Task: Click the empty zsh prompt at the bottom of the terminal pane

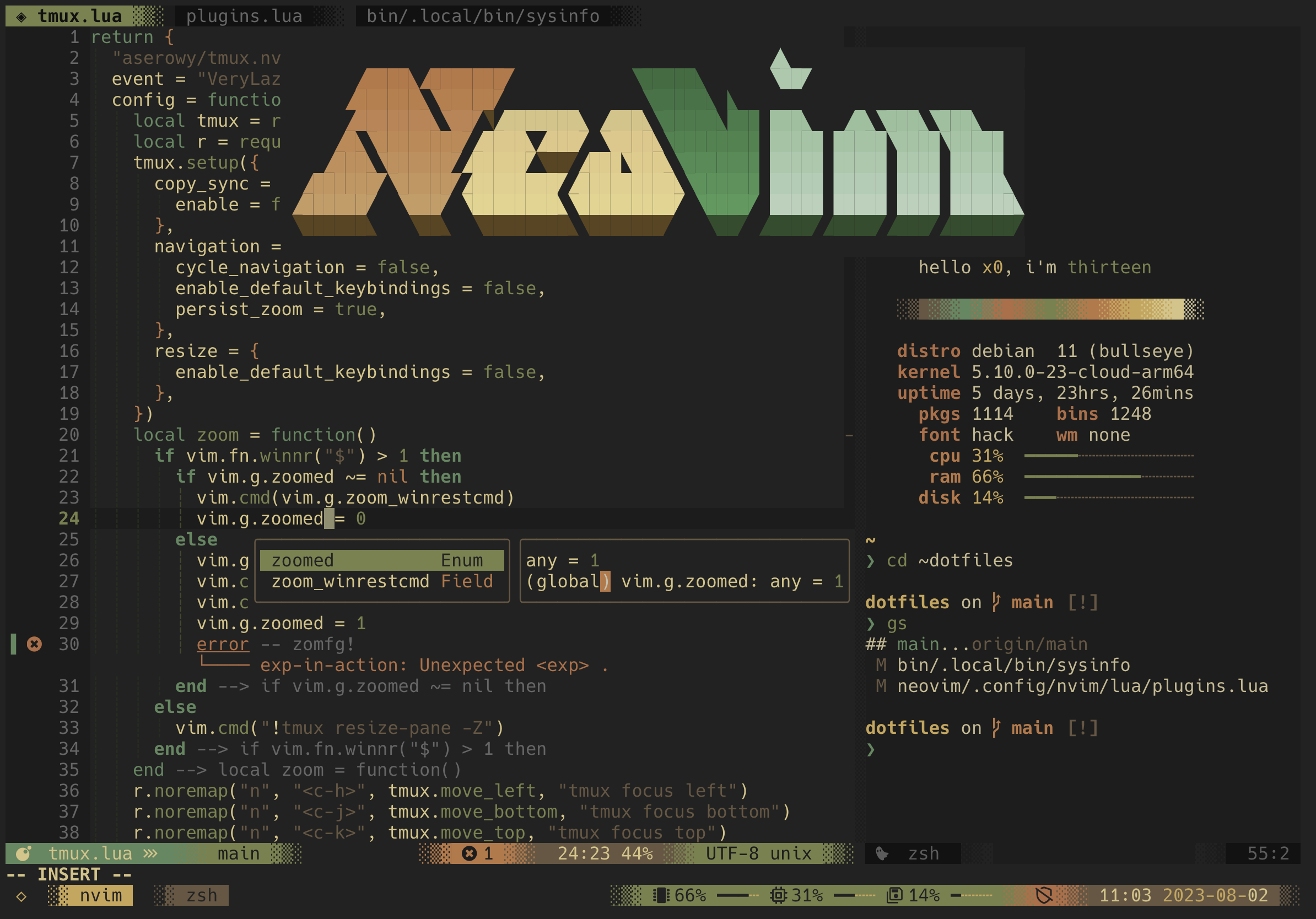Action: coord(871,749)
